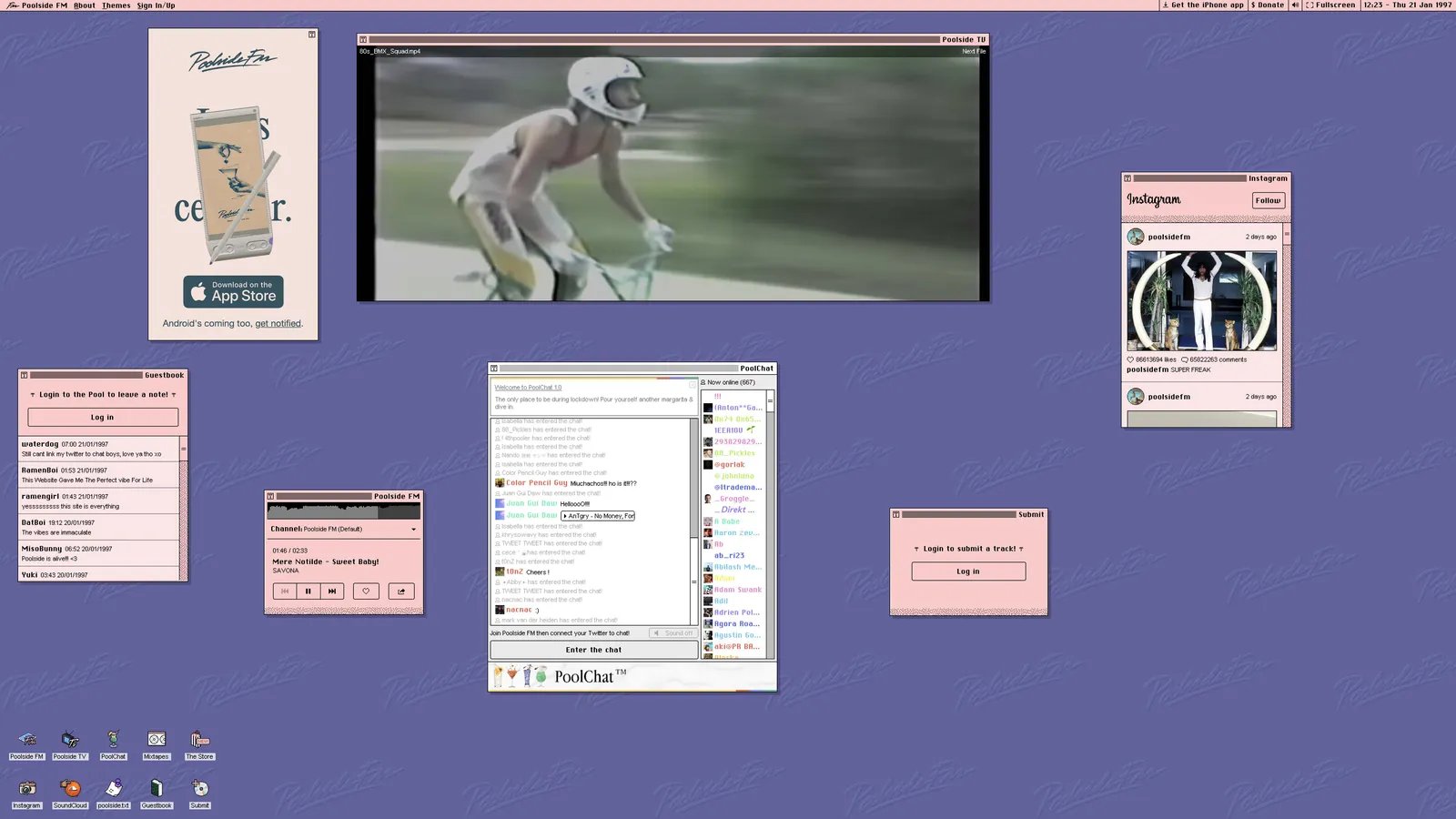Open the Poolside FM menu in menu bar

[37, 5]
